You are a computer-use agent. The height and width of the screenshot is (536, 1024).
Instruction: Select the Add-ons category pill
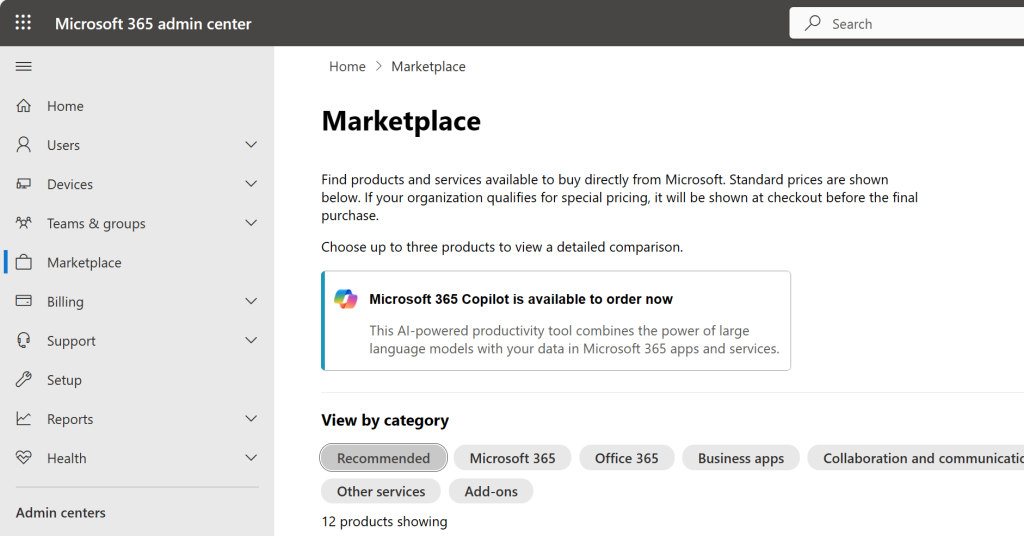(491, 491)
